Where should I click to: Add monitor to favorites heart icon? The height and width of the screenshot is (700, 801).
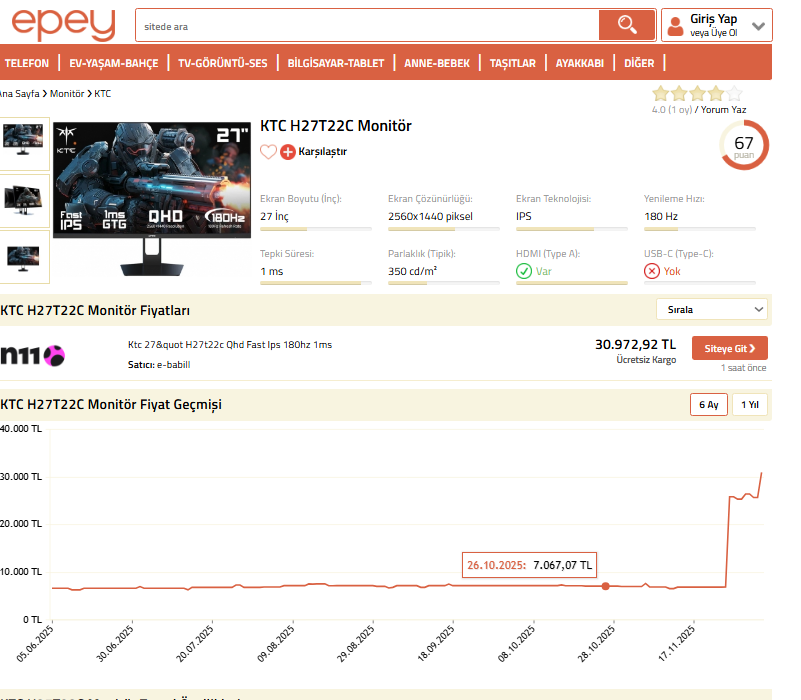point(268,152)
